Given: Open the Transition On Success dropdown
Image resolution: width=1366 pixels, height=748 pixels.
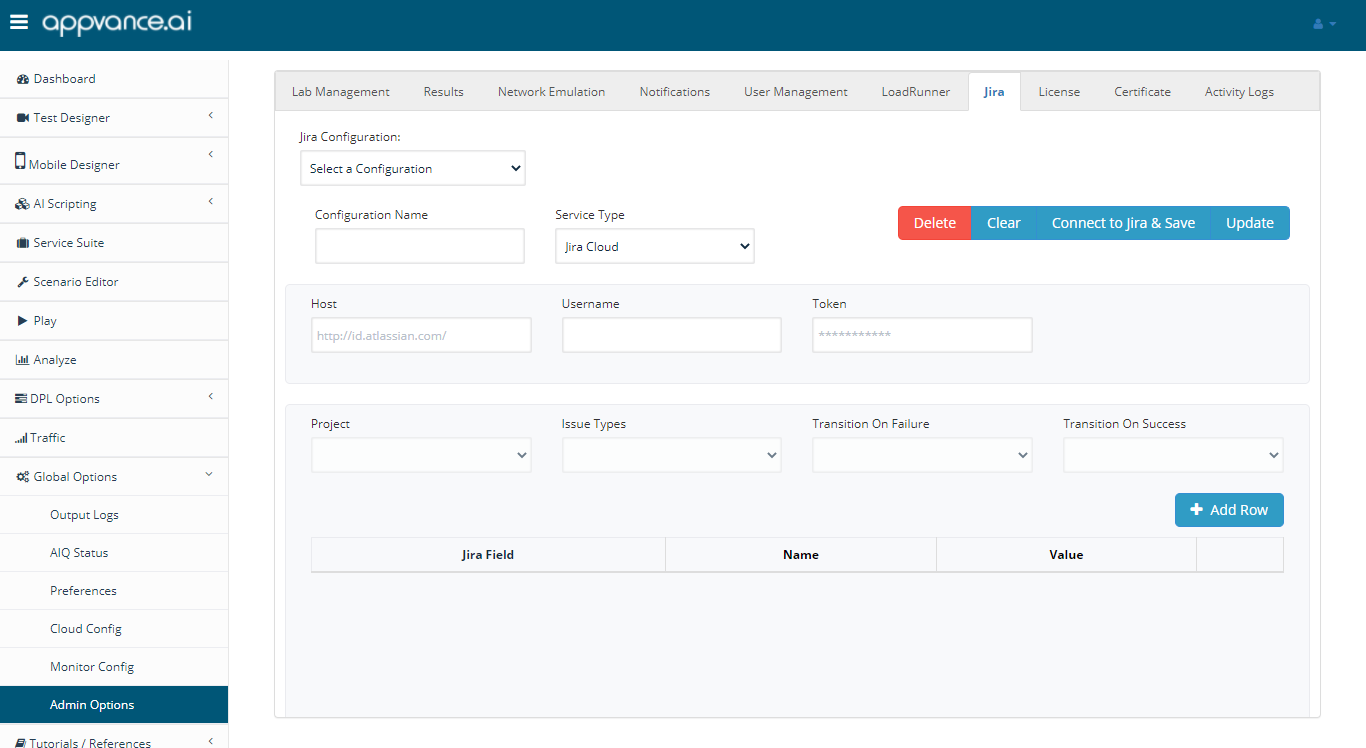Looking at the screenshot, I should click(1173, 455).
